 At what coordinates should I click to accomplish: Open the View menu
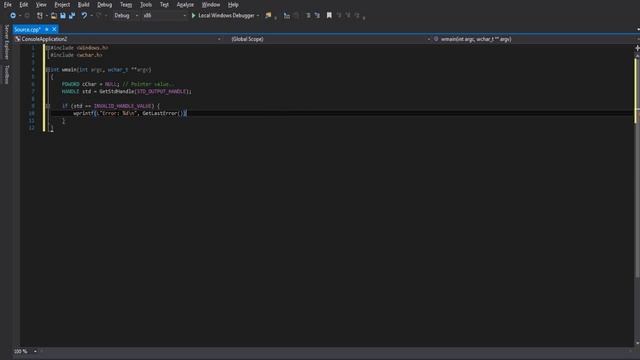pos(41,4)
